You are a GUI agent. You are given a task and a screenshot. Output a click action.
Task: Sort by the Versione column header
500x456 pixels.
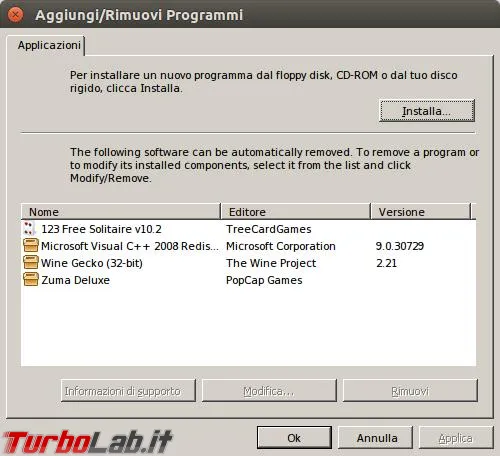[x=421, y=212]
